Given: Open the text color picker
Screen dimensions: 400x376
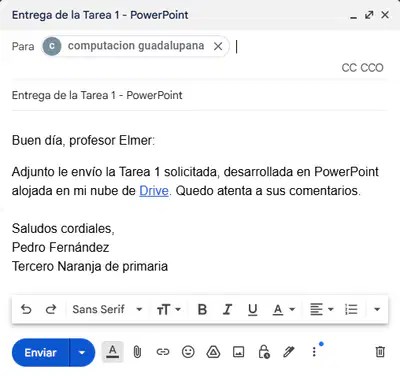Looking at the screenshot, I should coord(284,309).
